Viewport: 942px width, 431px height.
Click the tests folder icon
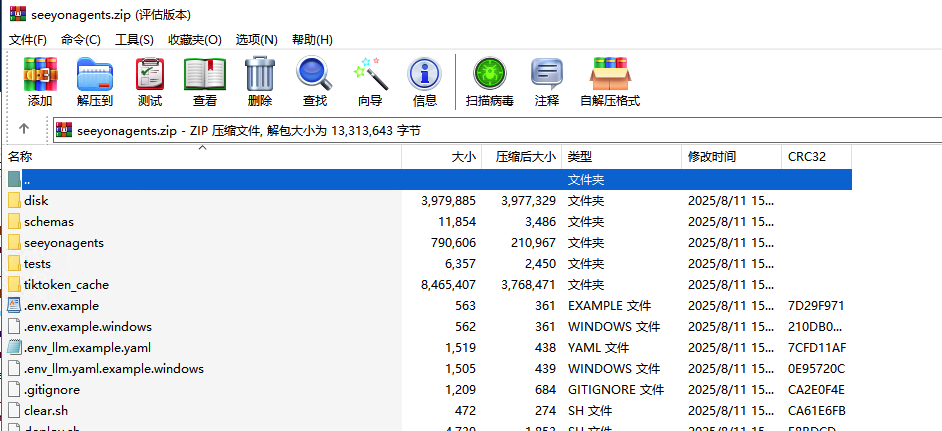click(x=14, y=263)
